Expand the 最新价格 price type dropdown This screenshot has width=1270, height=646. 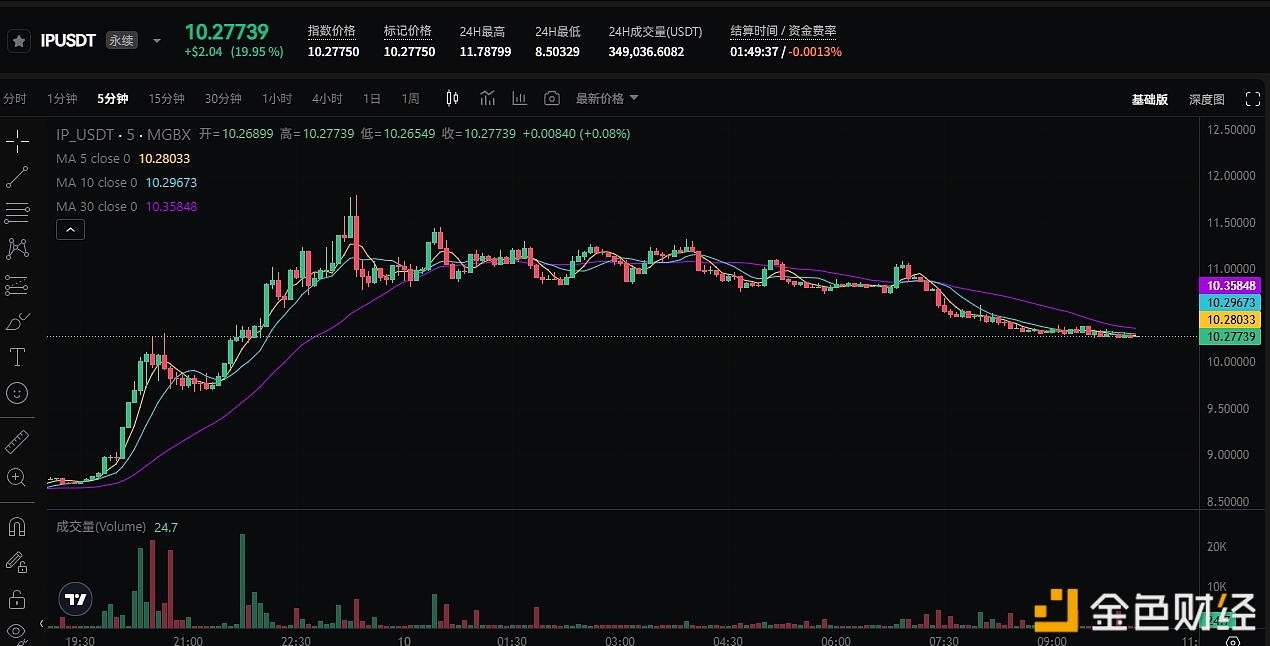pos(607,98)
